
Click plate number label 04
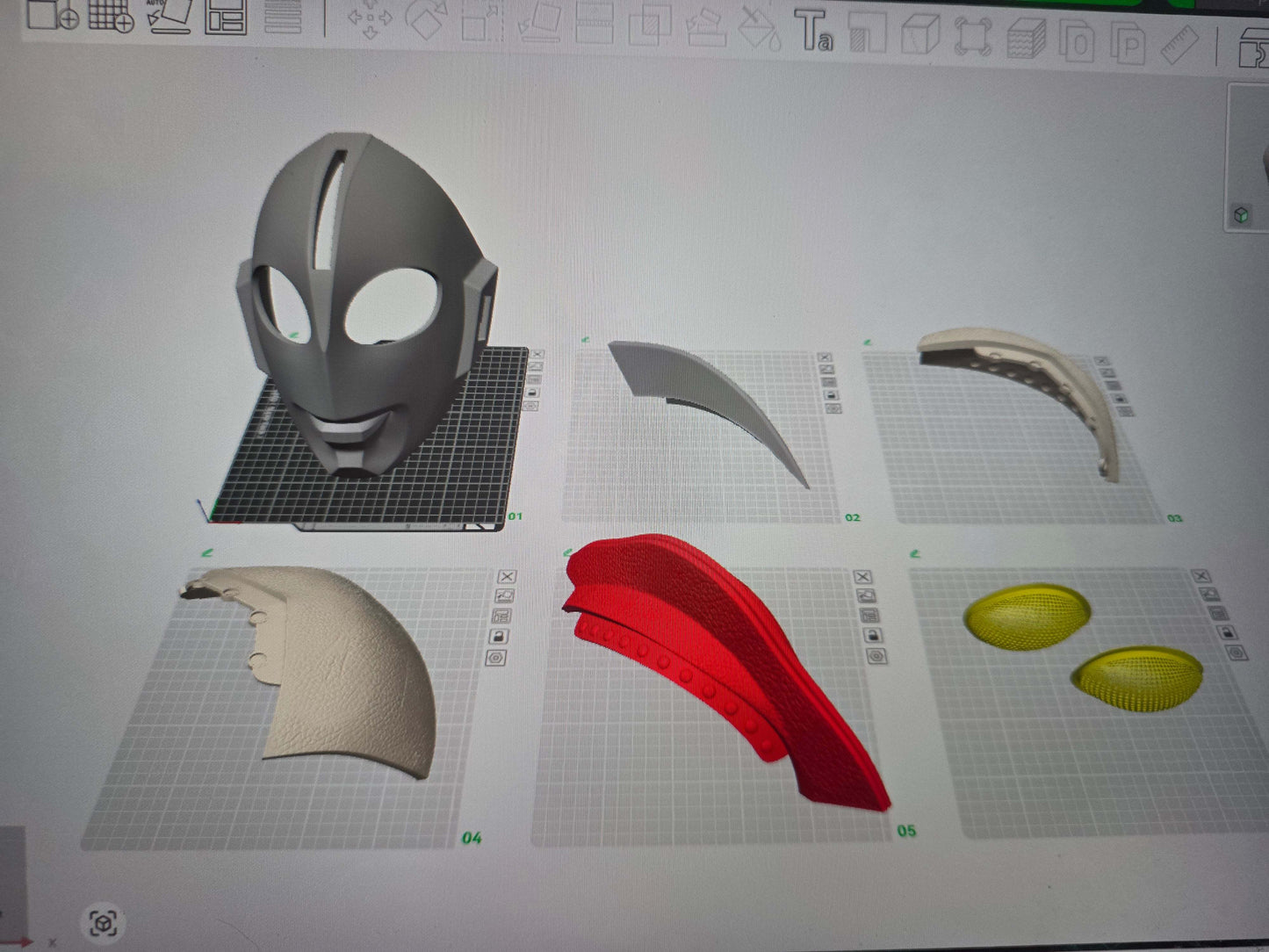tap(472, 838)
